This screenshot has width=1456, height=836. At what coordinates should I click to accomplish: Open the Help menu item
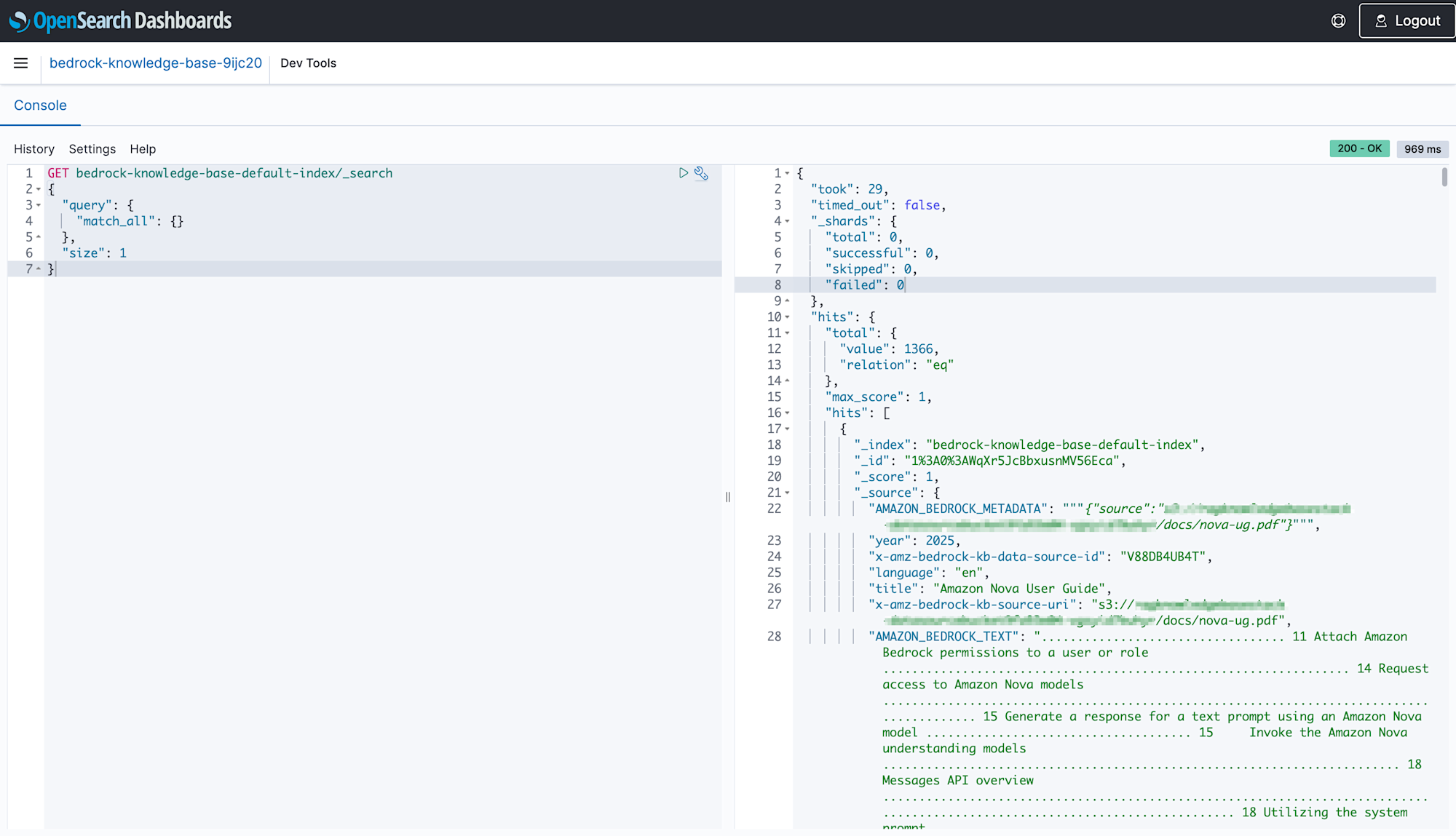point(143,149)
